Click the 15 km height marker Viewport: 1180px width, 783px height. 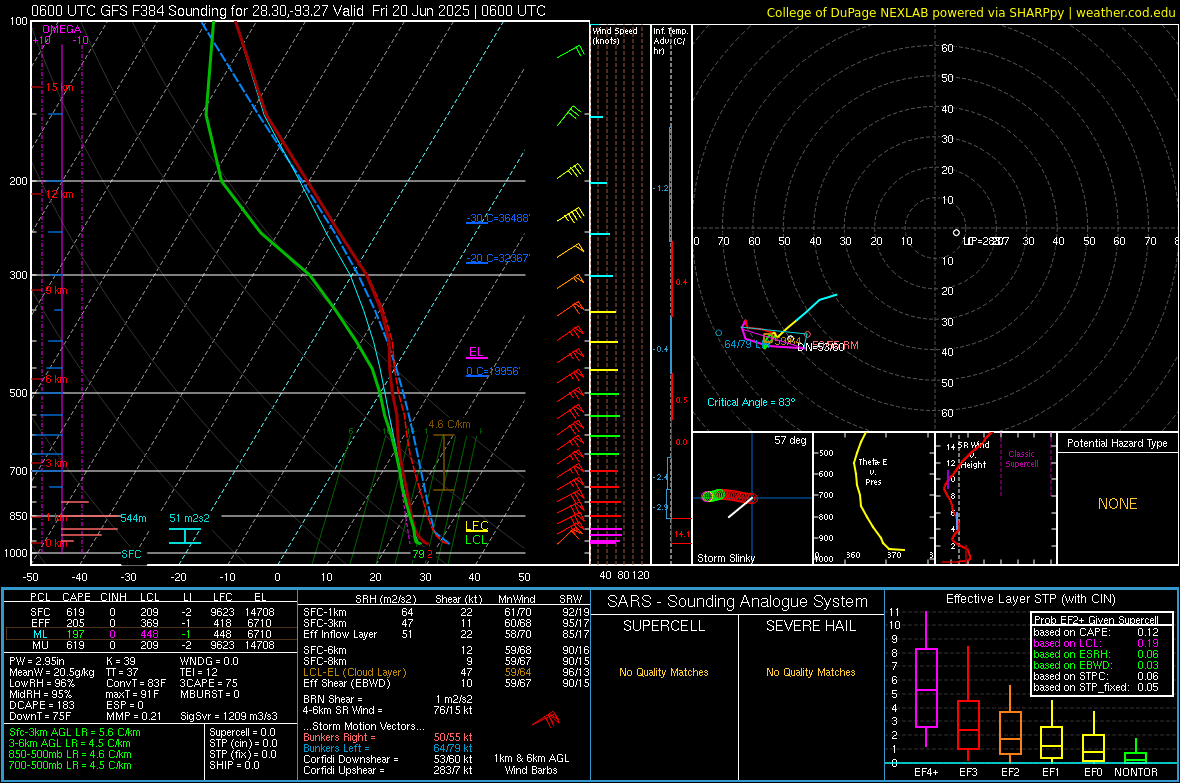[59, 87]
